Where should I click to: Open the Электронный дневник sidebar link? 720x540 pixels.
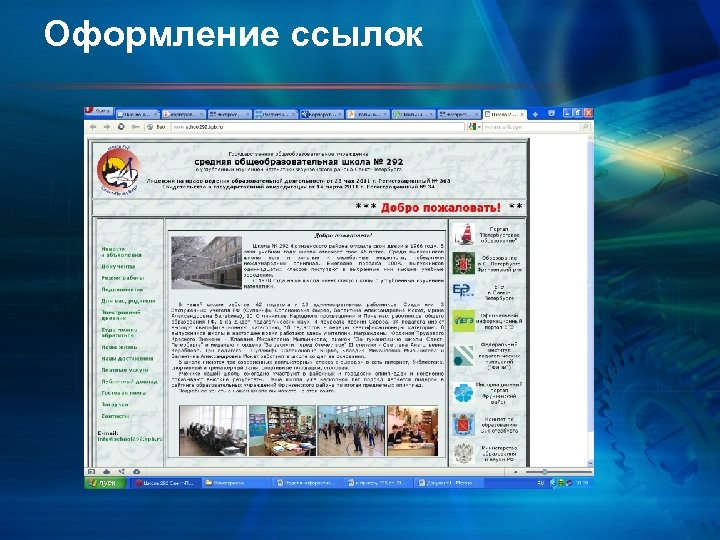120,315
